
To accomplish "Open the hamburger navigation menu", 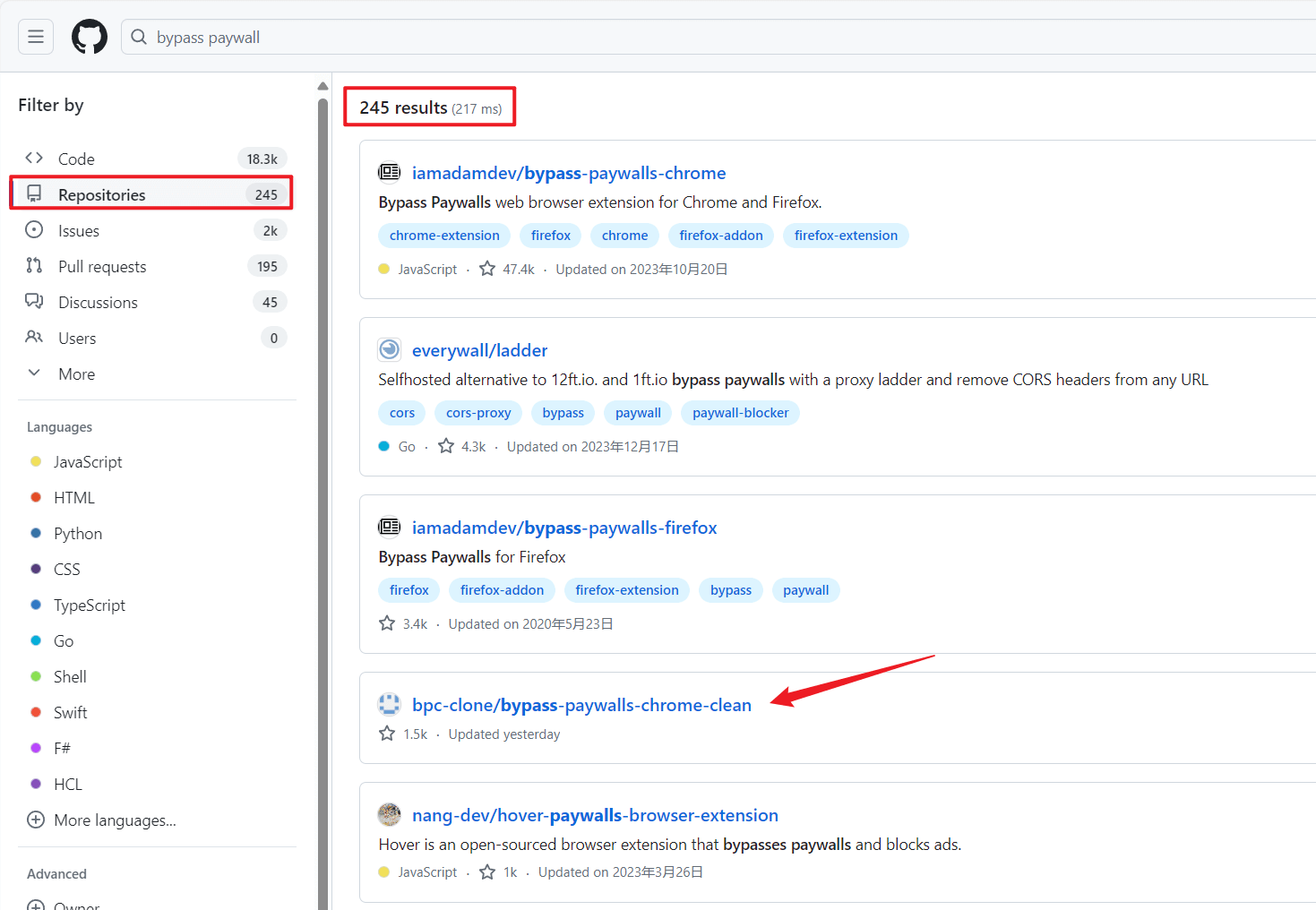I will pos(36,37).
